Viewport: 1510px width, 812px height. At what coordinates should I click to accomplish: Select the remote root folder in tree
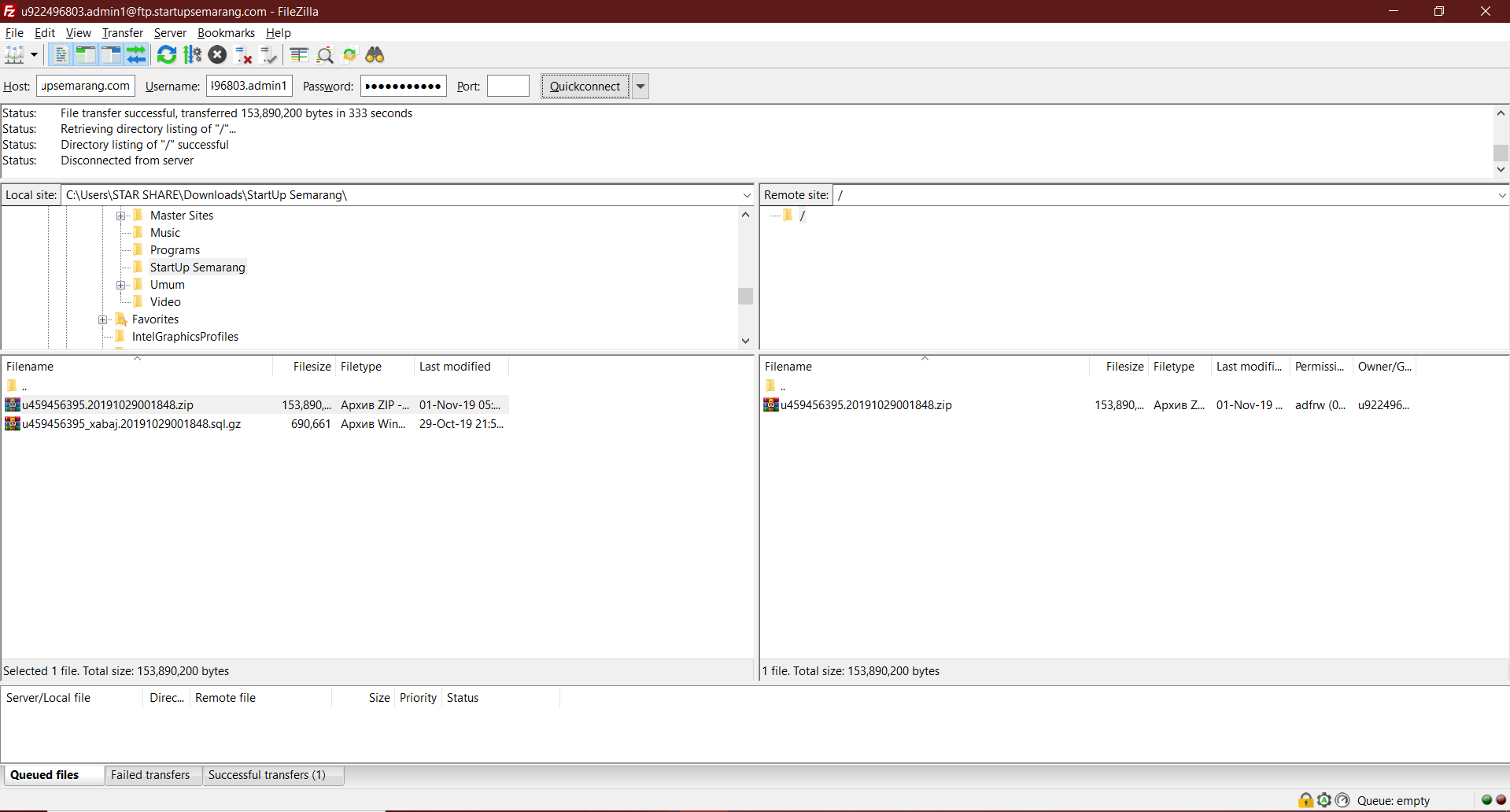click(802, 216)
